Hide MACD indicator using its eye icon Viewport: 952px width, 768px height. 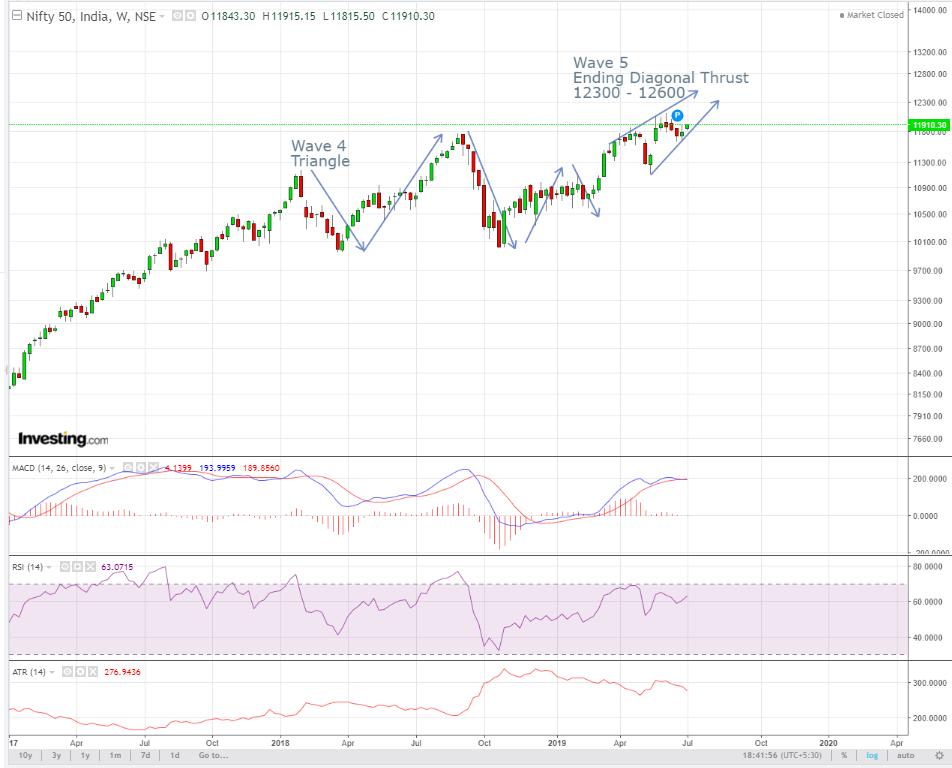pyautogui.click(x=128, y=467)
